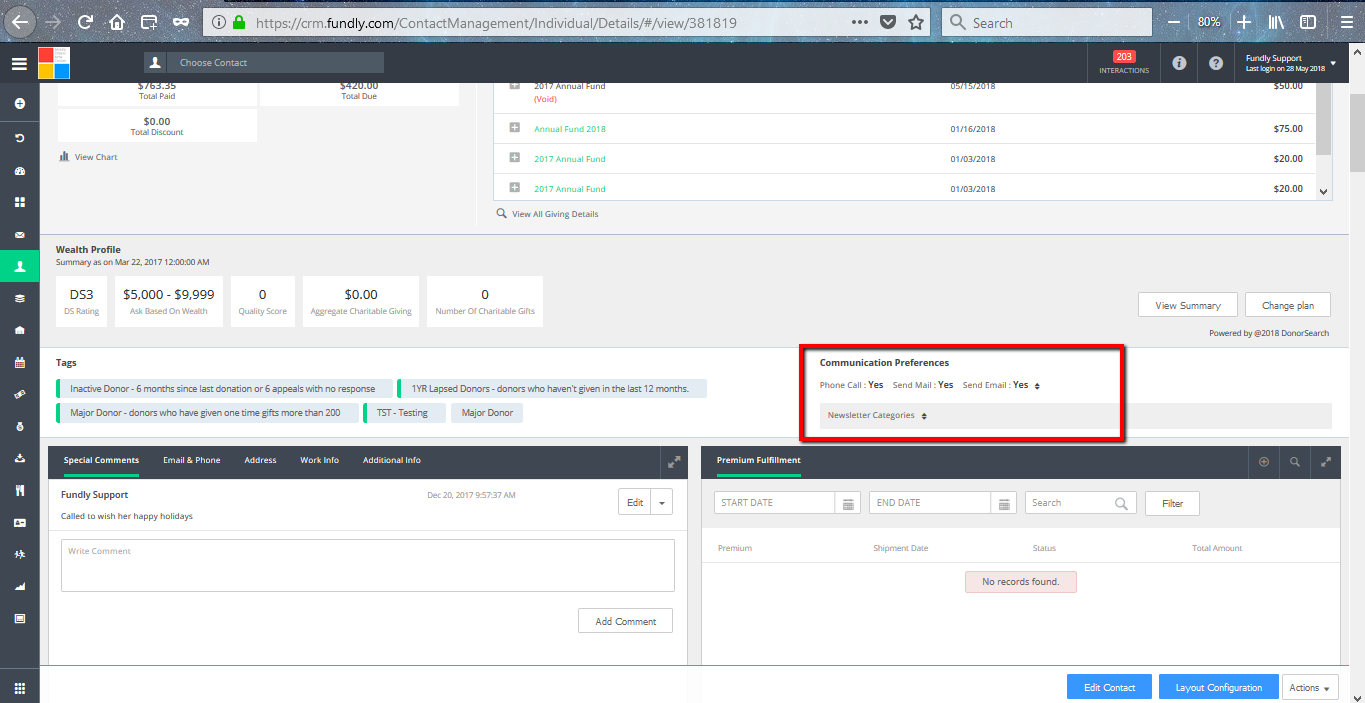Switch to the Email & Phone tab
The image size is (1365, 703).
(x=192, y=461)
